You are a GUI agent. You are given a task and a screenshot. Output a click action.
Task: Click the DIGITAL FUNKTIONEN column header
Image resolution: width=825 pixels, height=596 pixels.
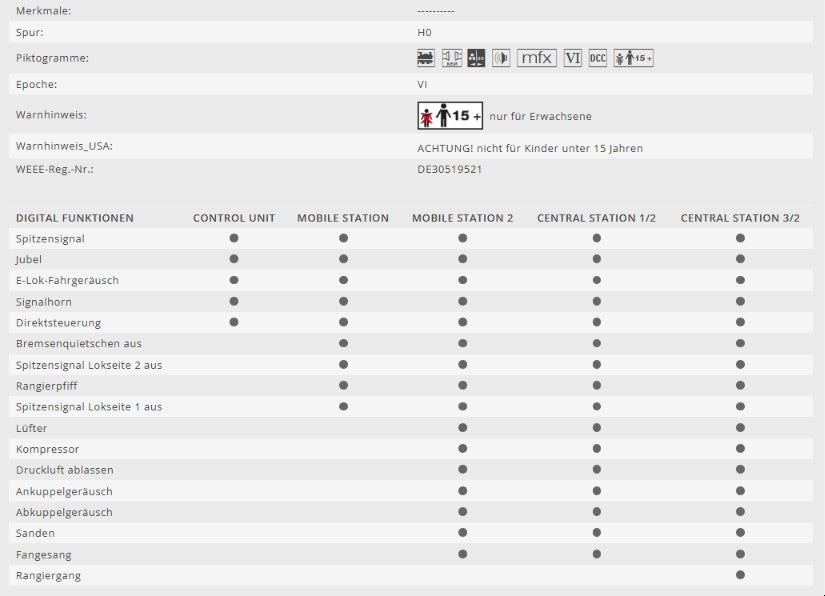(75, 218)
